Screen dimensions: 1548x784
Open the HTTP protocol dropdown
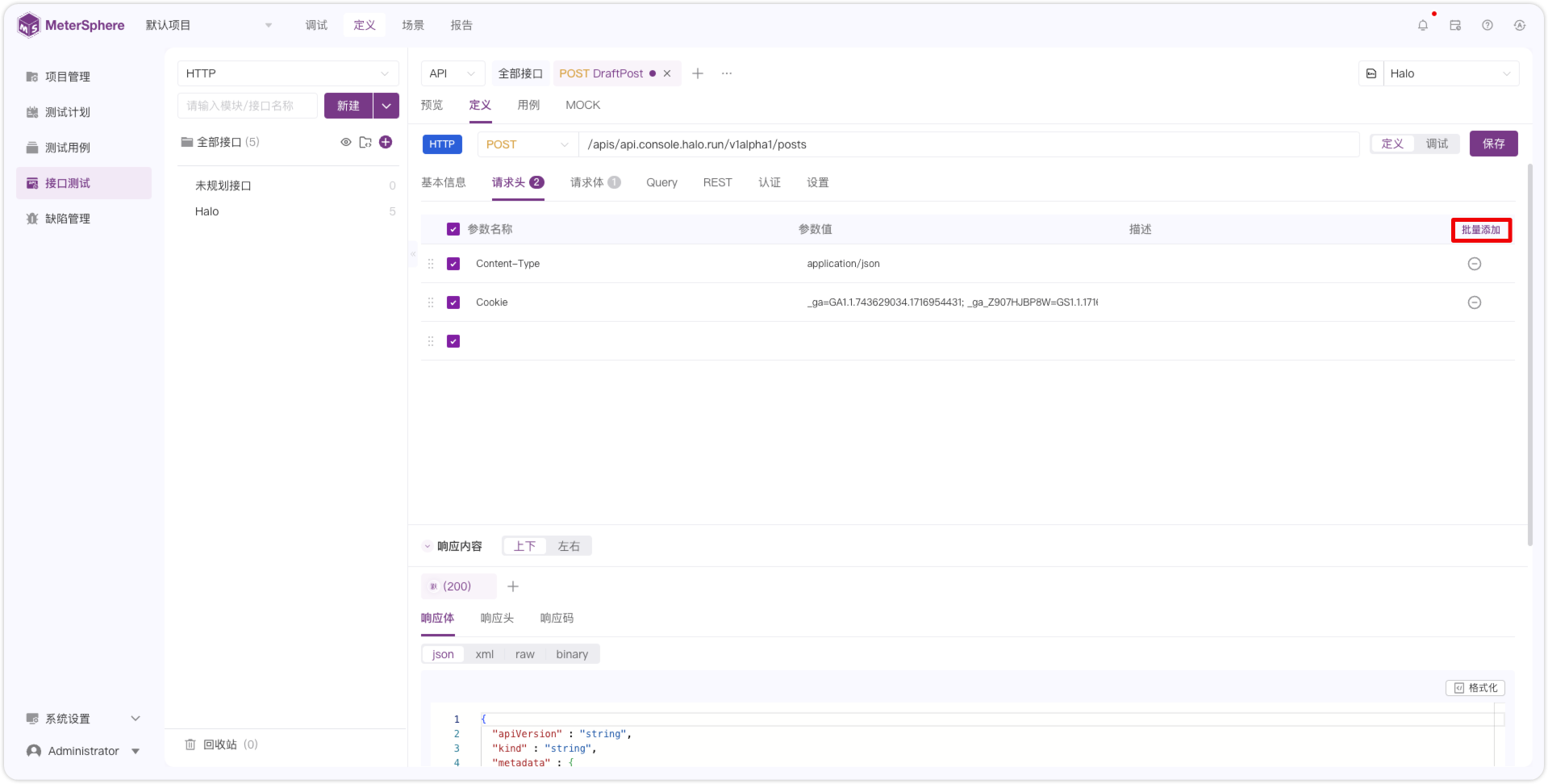coord(288,73)
